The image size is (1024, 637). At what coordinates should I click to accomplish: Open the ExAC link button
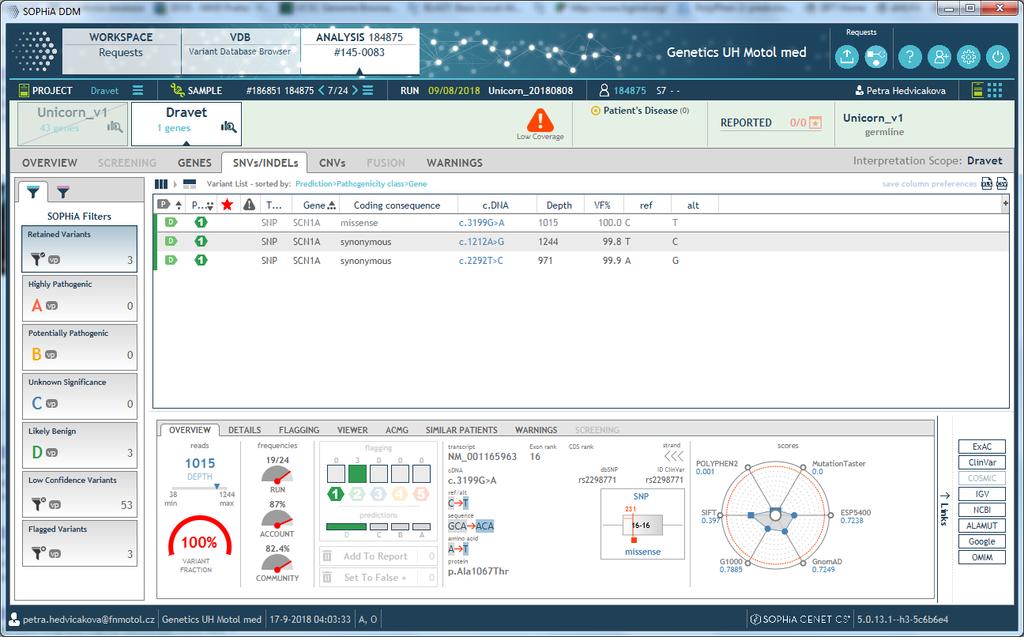point(982,447)
